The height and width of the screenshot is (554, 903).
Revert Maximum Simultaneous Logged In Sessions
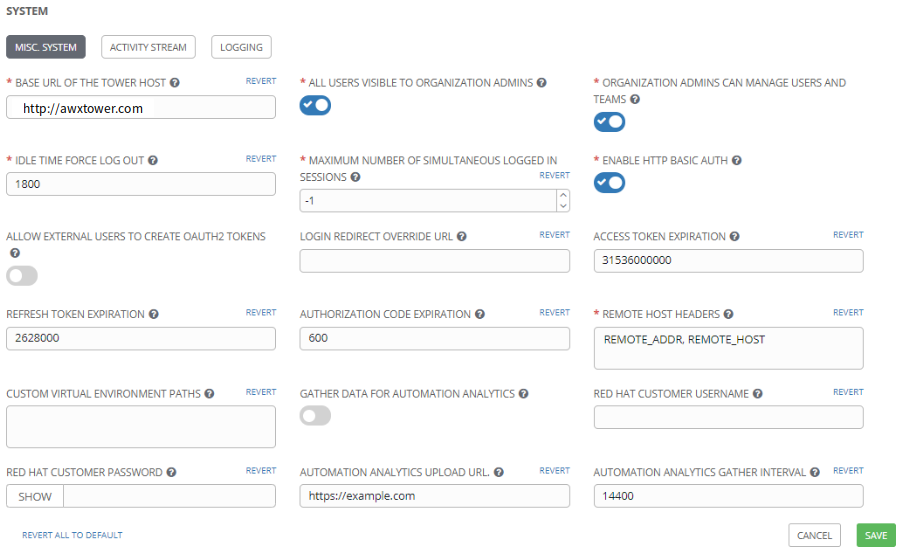pyautogui.click(x=555, y=175)
